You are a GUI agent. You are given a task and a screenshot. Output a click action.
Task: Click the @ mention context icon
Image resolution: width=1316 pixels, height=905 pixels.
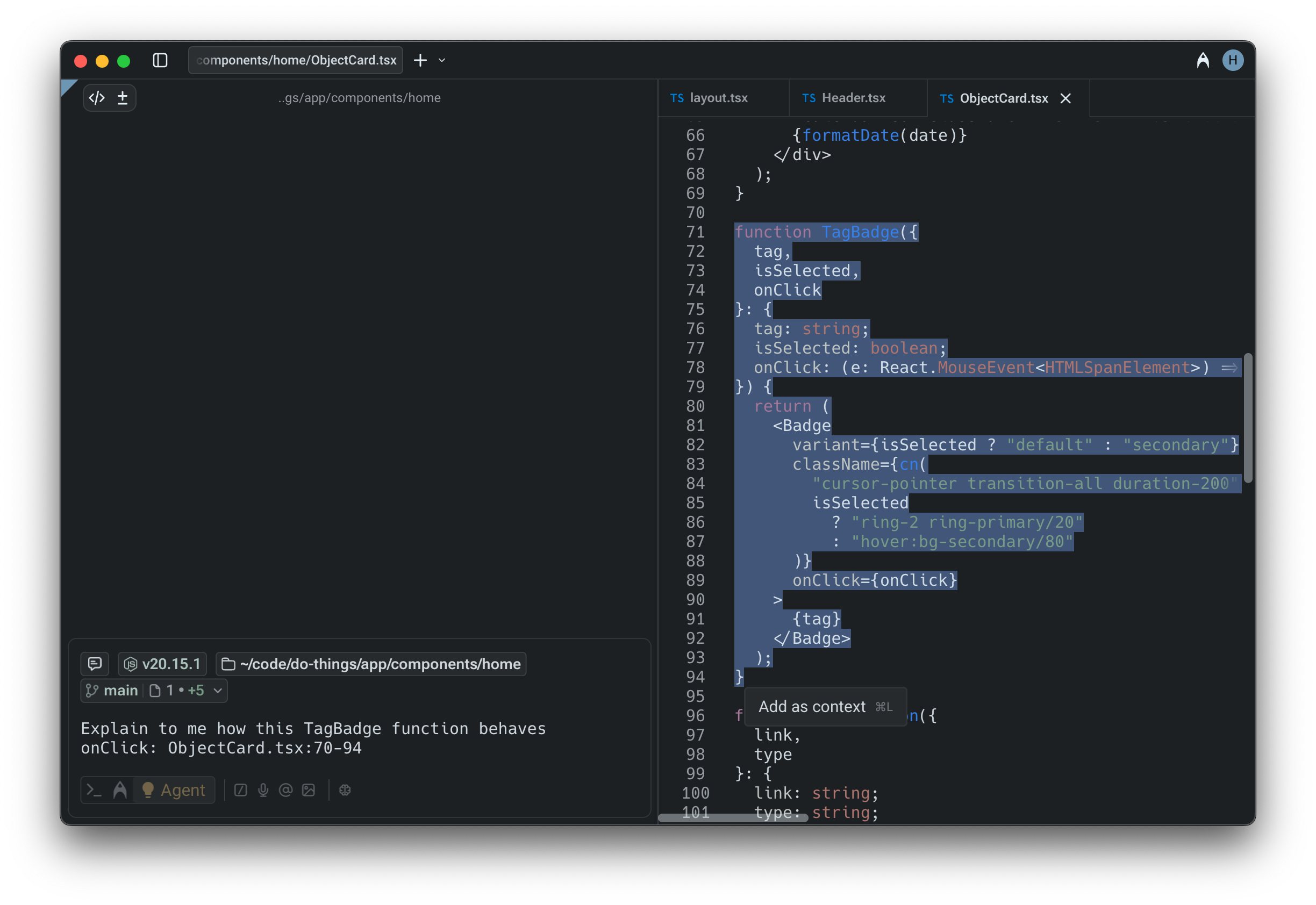286,790
